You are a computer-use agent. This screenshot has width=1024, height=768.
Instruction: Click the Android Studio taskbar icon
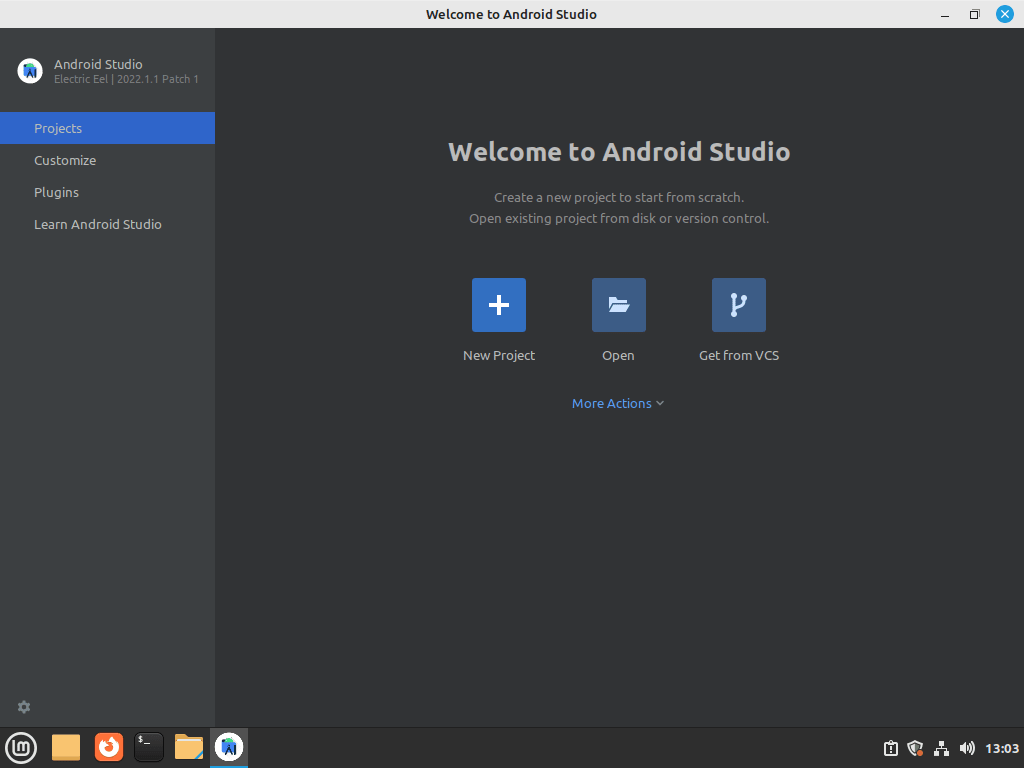[228, 747]
